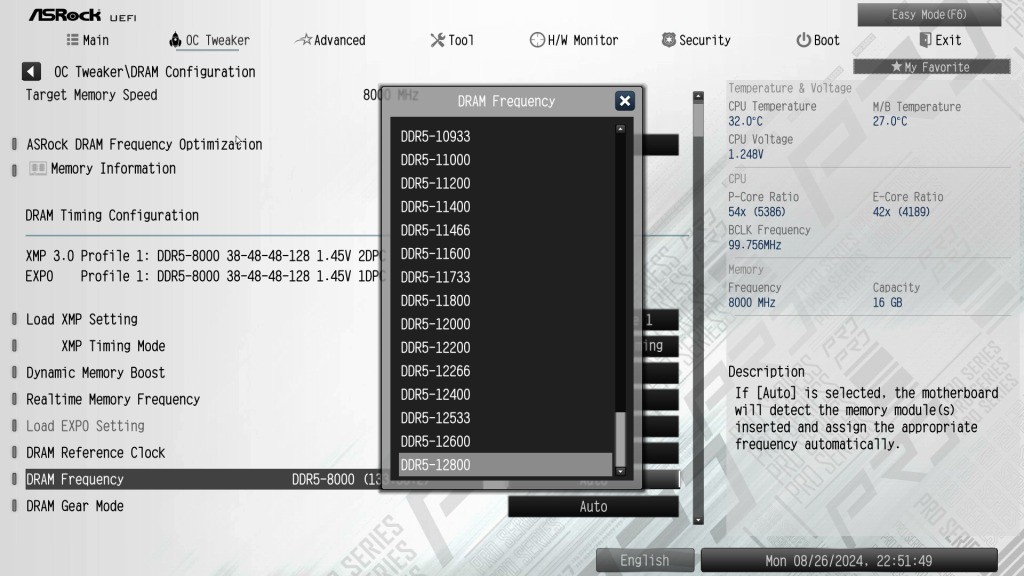The width and height of the screenshot is (1024, 576).
Task: Click main page scrollbar up arrow
Action: [x=698, y=96]
